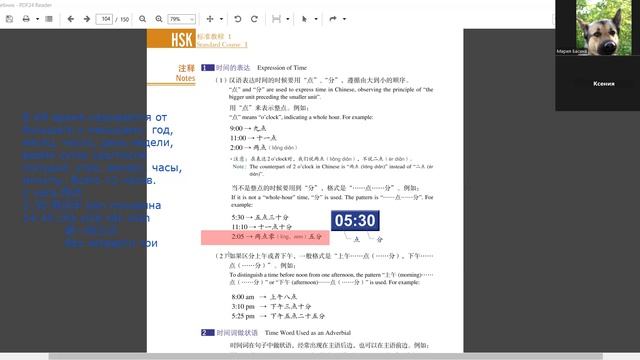Click the share/forward arrow icon
The height and width of the screenshot is (360, 640).
click(x=333, y=19)
